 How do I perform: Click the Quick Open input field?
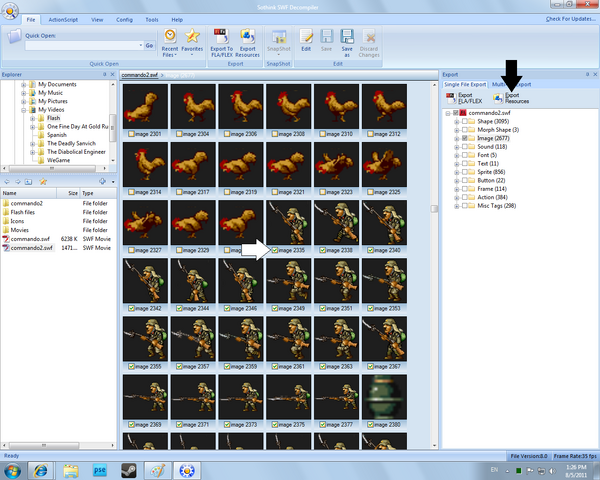pos(81,46)
